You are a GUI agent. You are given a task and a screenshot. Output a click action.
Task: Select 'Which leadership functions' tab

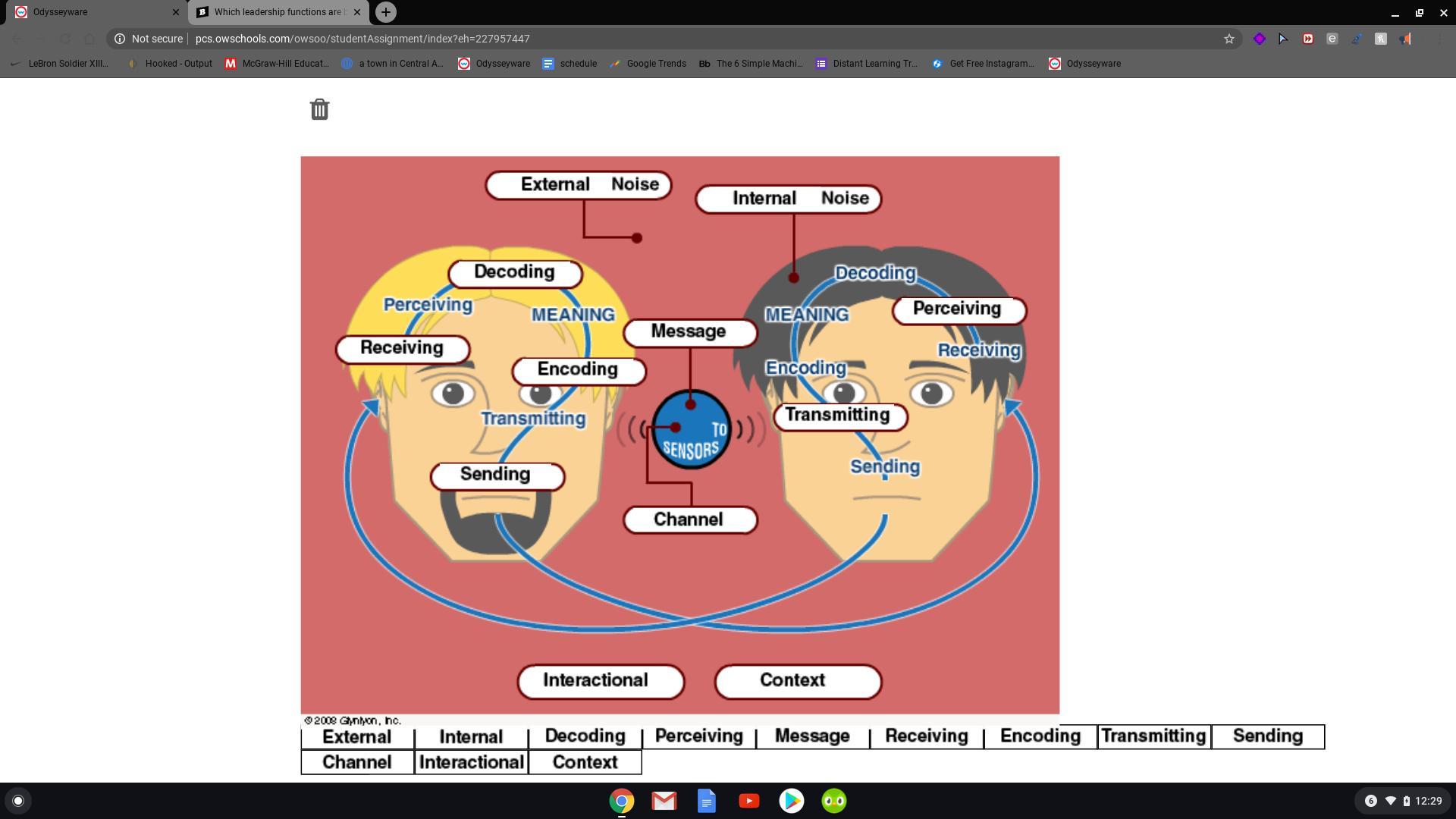277,12
